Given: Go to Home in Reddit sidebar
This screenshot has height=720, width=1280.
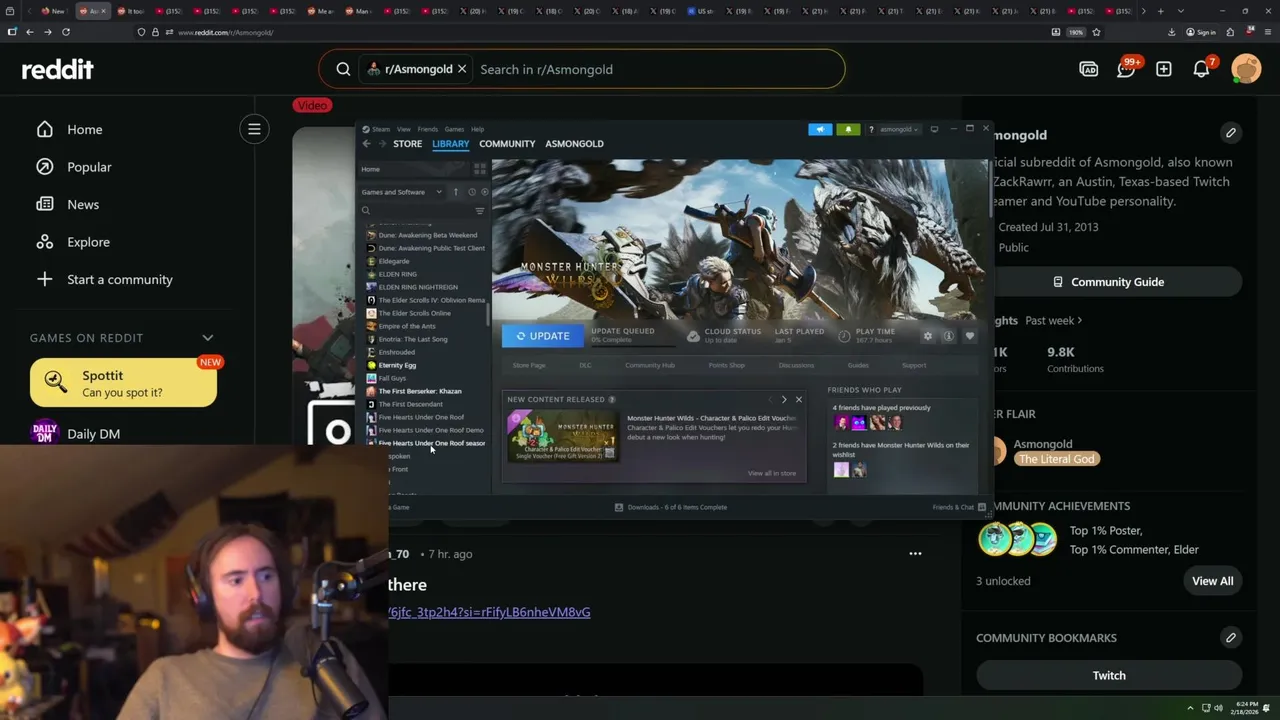Looking at the screenshot, I should coord(70,129).
